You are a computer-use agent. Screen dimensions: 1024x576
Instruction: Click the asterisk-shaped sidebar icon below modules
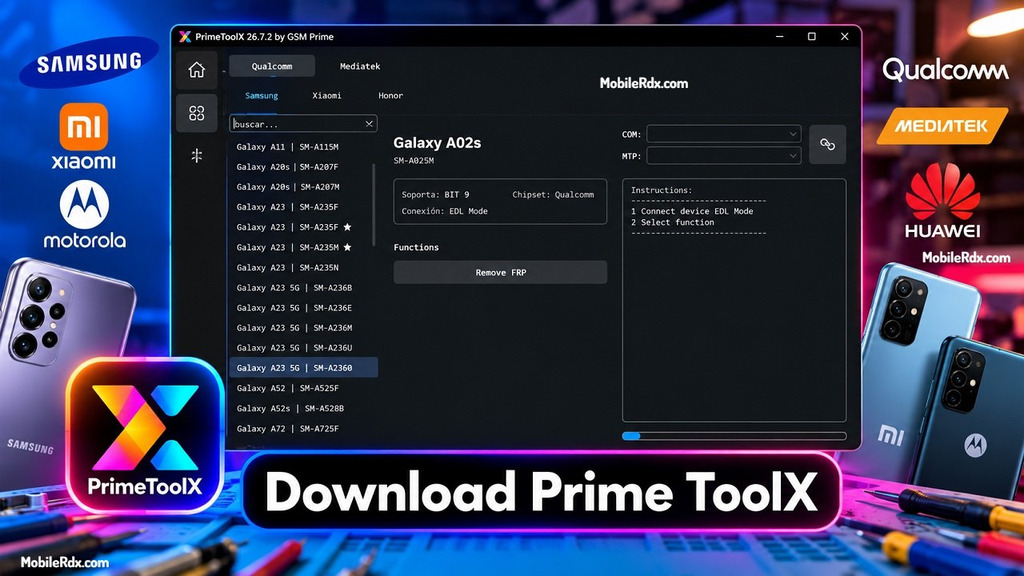pyautogui.click(x=197, y=155)
